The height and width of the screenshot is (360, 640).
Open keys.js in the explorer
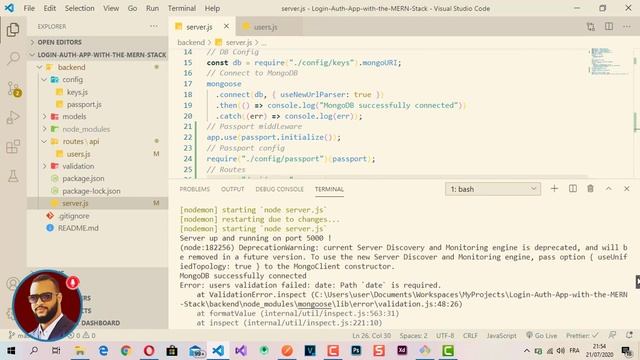(98, 92)
